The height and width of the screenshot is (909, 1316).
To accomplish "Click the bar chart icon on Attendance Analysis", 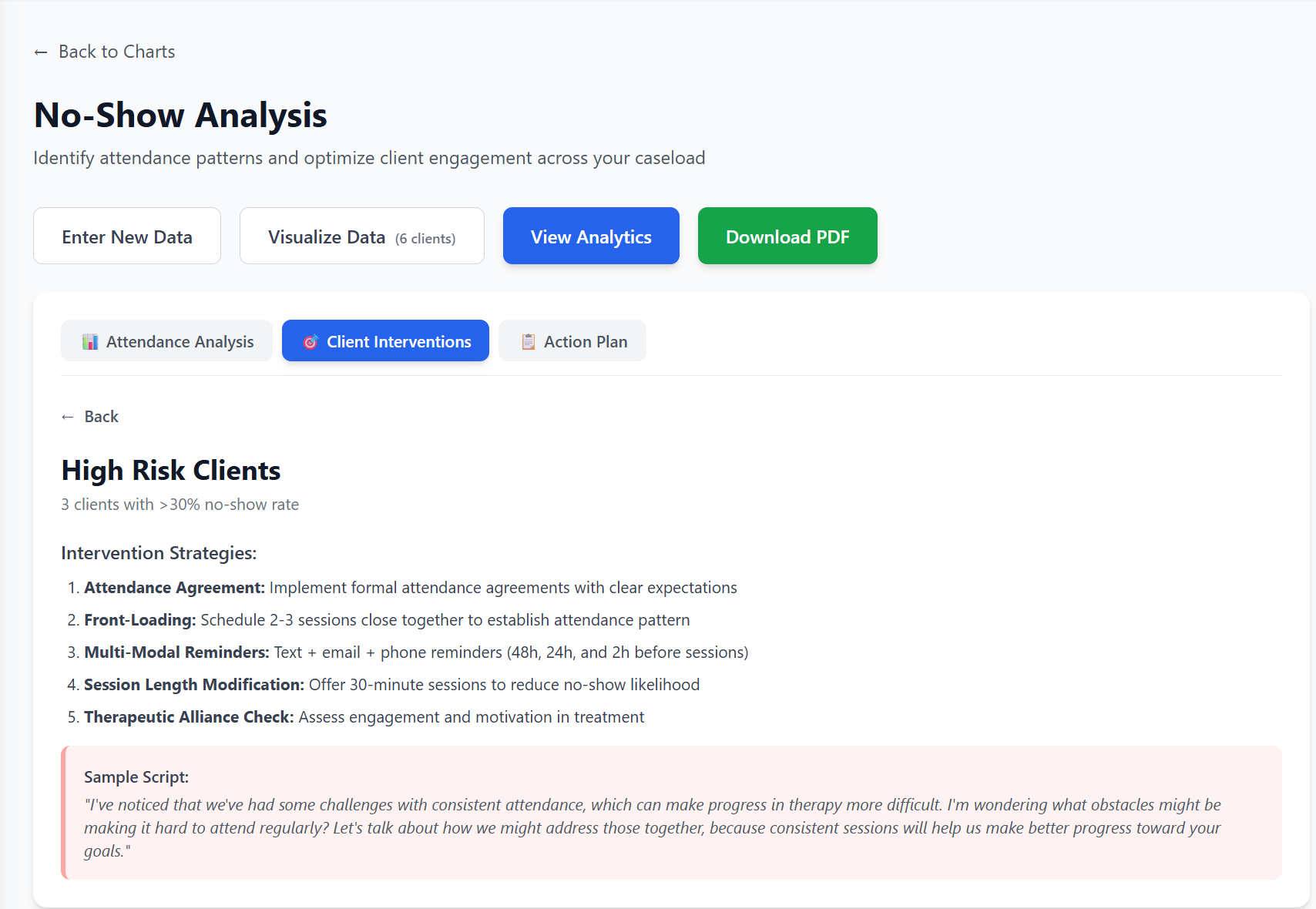I will tap(90, 342).
